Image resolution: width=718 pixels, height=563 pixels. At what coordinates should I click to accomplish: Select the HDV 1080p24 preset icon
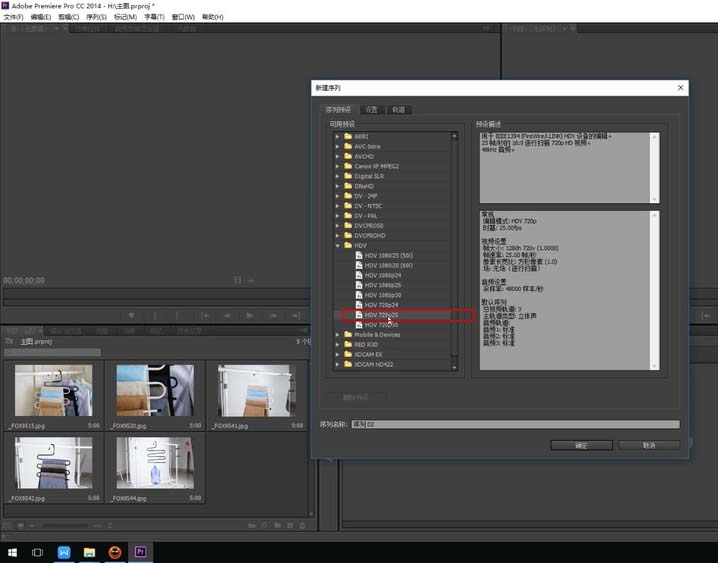(x=359, y=275)
